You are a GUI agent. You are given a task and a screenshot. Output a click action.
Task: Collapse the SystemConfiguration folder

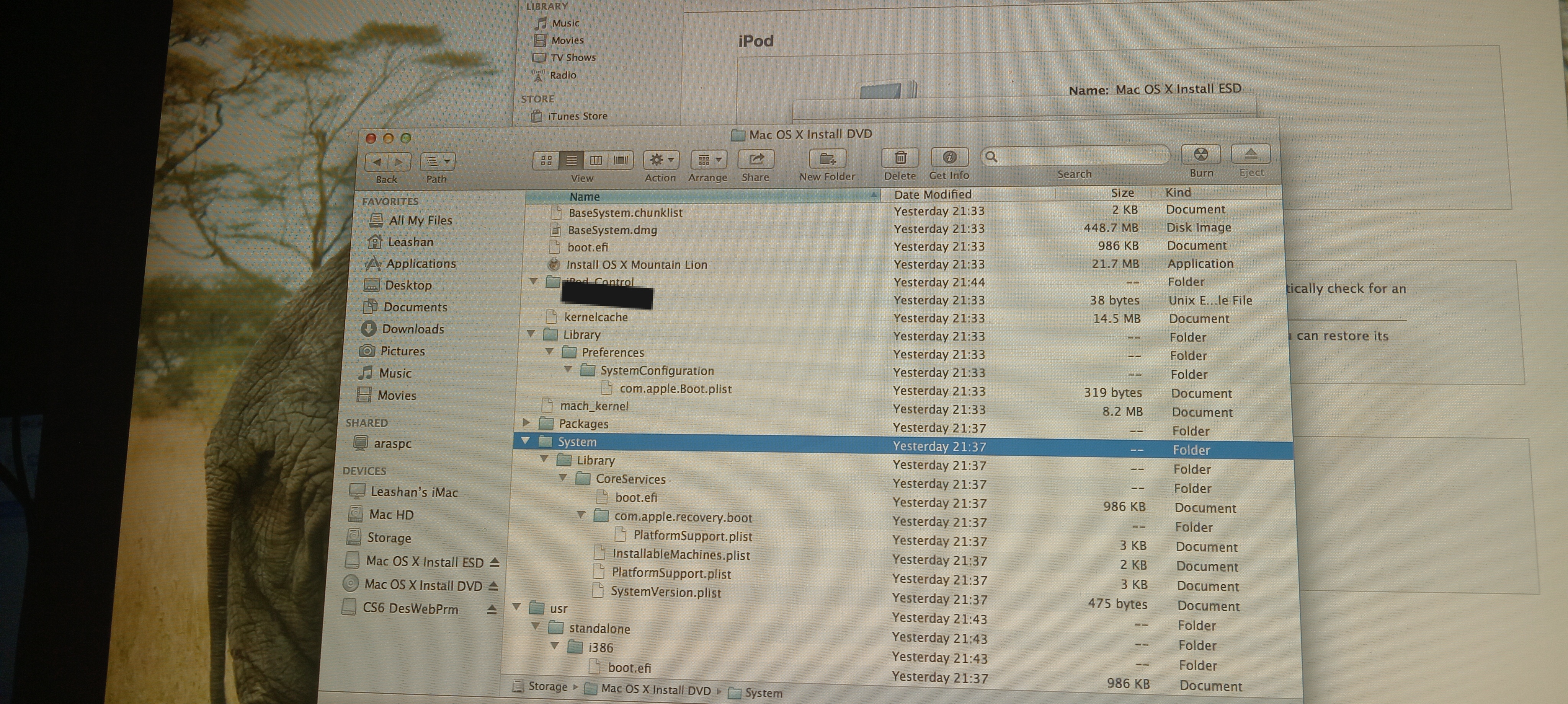click(x=568, y=369)
